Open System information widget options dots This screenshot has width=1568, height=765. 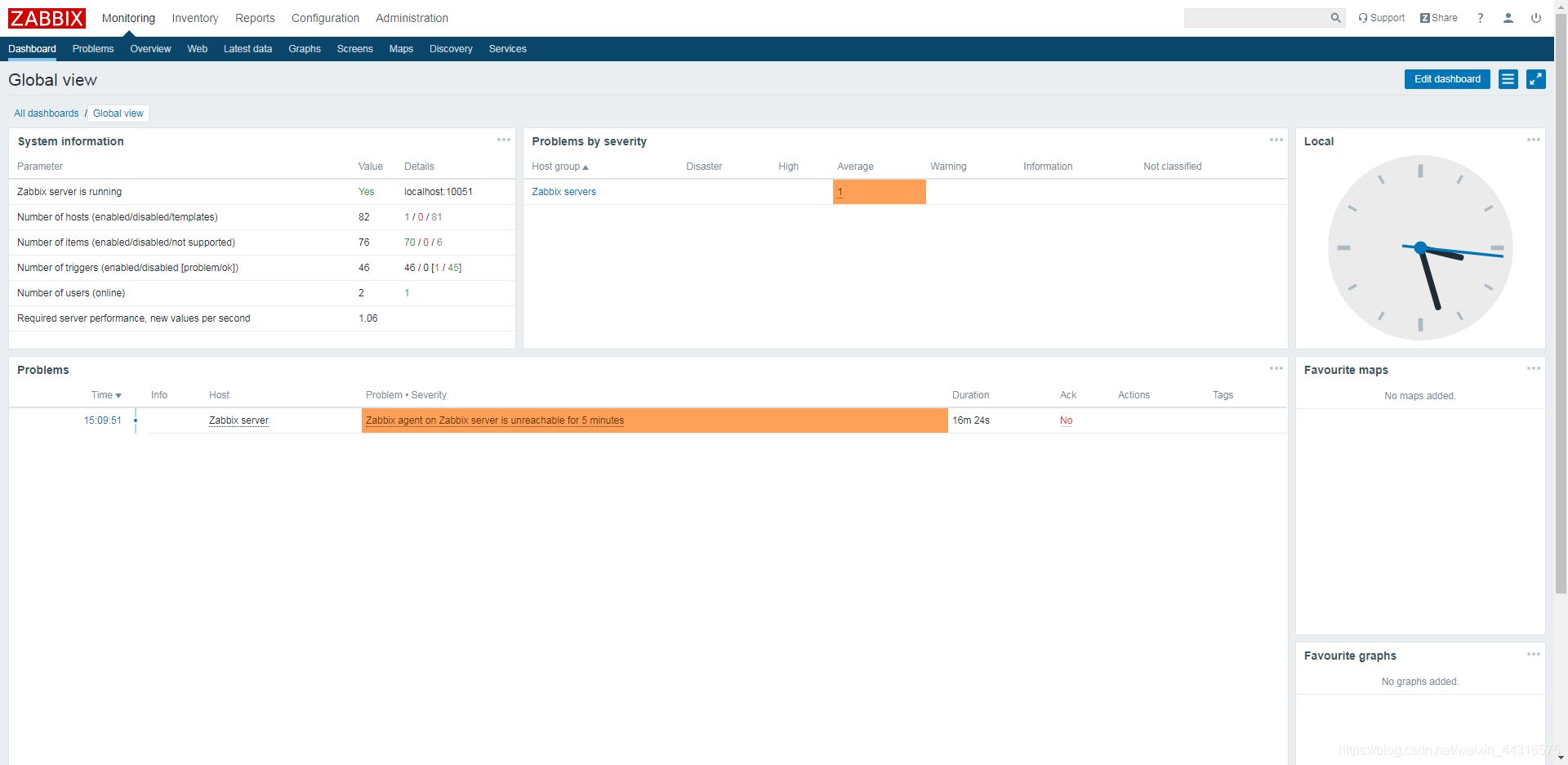[x=504, y=140]
